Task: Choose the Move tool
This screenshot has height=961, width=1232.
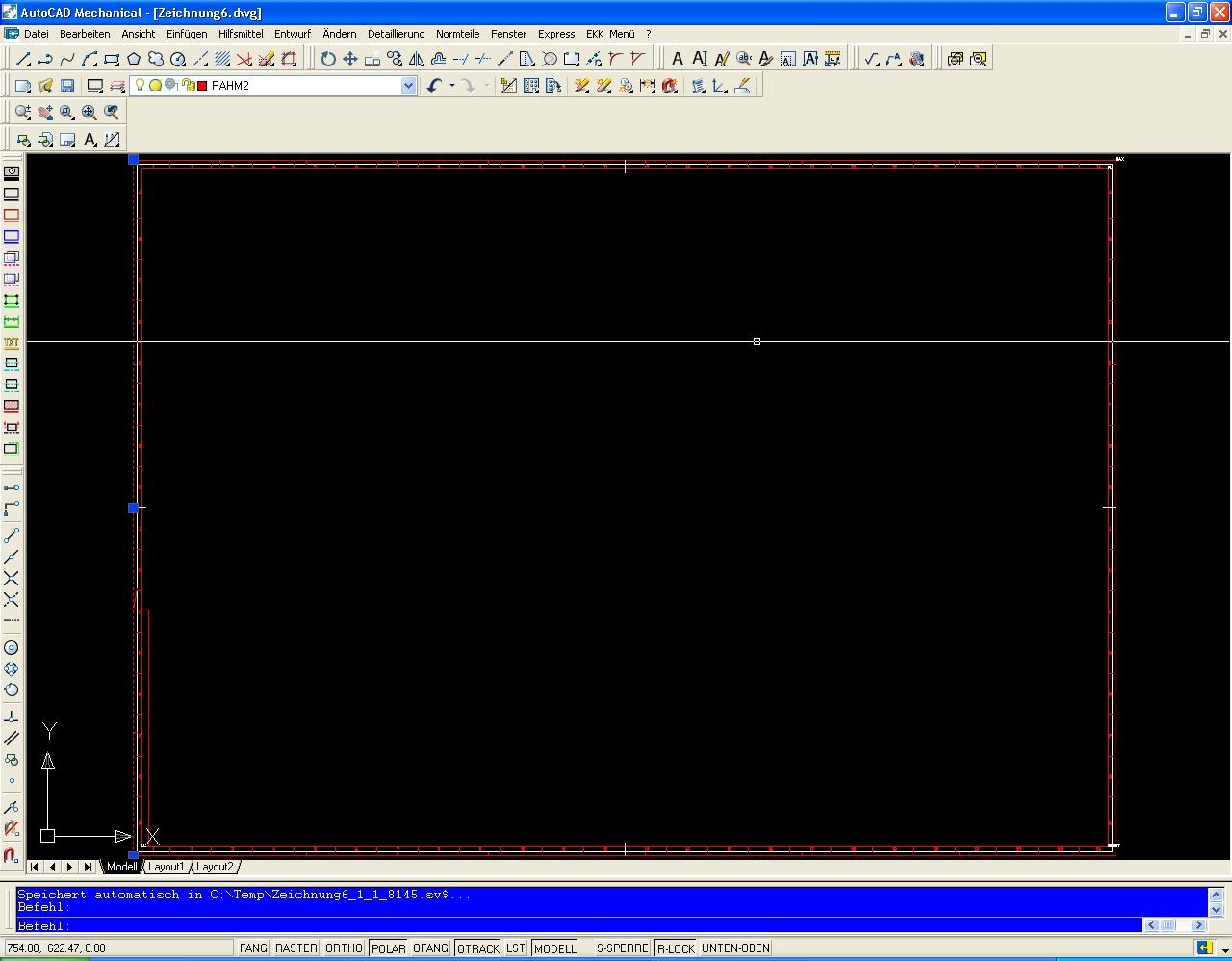Action: pos(350,59)
